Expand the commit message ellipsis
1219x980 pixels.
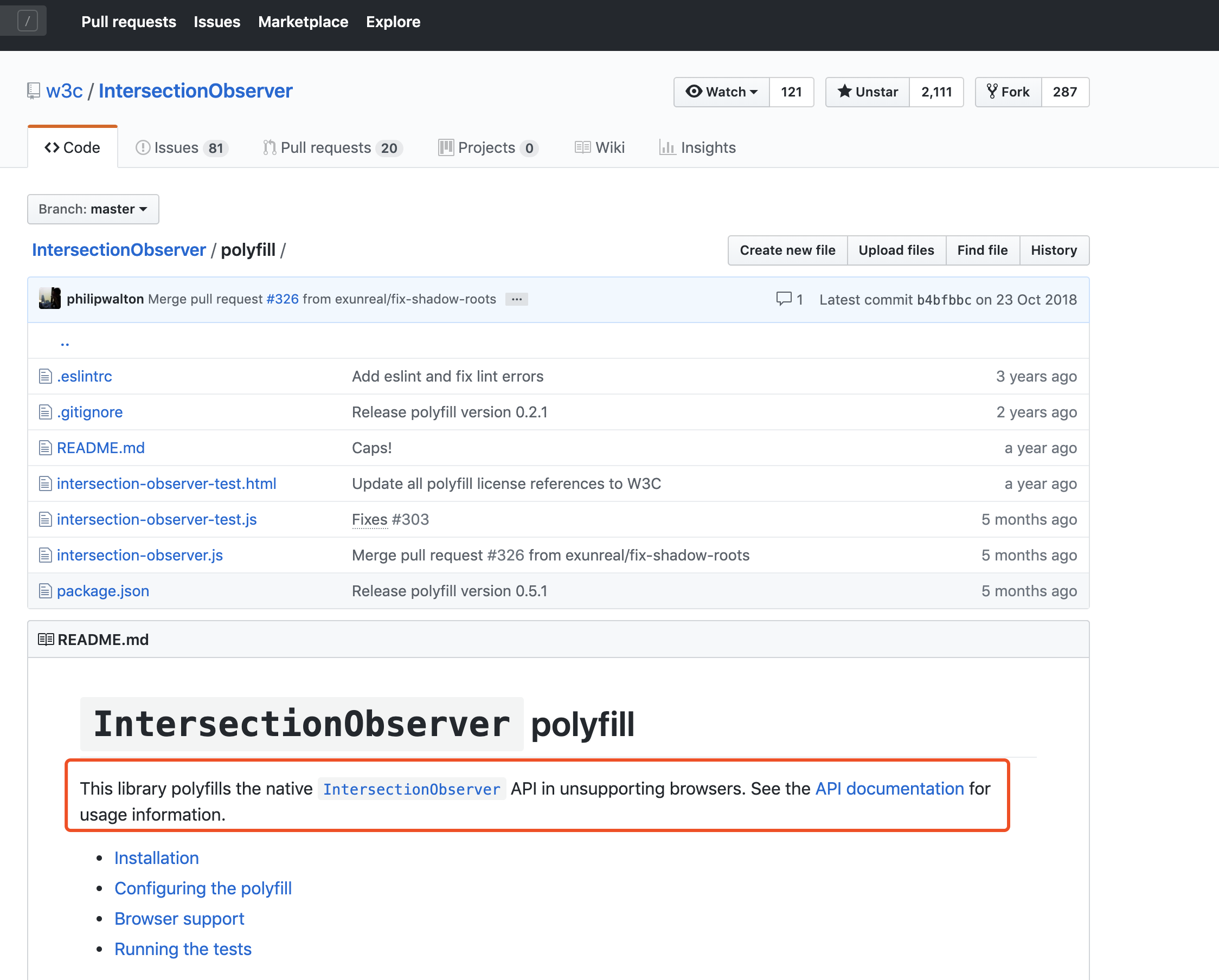click(x=516, y=299)
